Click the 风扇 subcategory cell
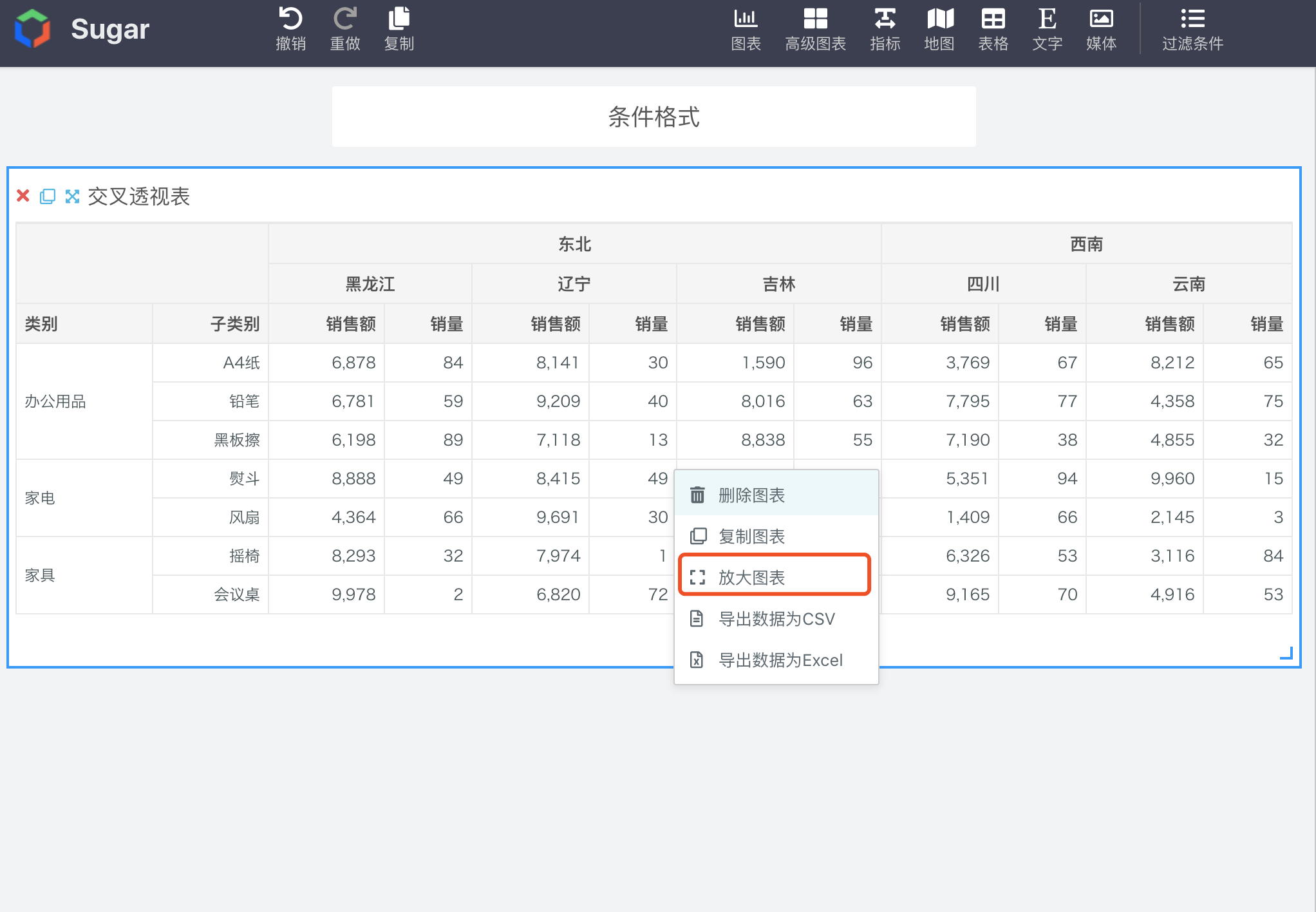Viewport: 1316px width, 912px height. click(211, 517)
